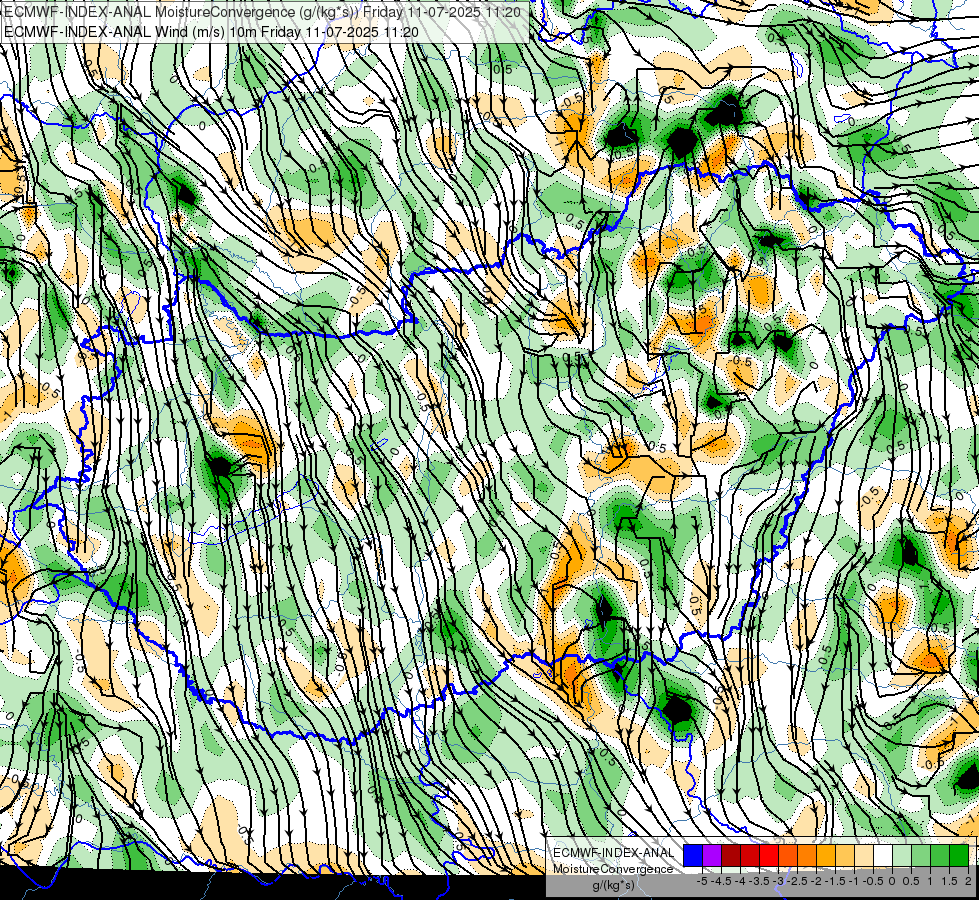This screenshot has width=979, height=900.
Task: Click the white swatch in the legend
Action: [x=883, y=855]
